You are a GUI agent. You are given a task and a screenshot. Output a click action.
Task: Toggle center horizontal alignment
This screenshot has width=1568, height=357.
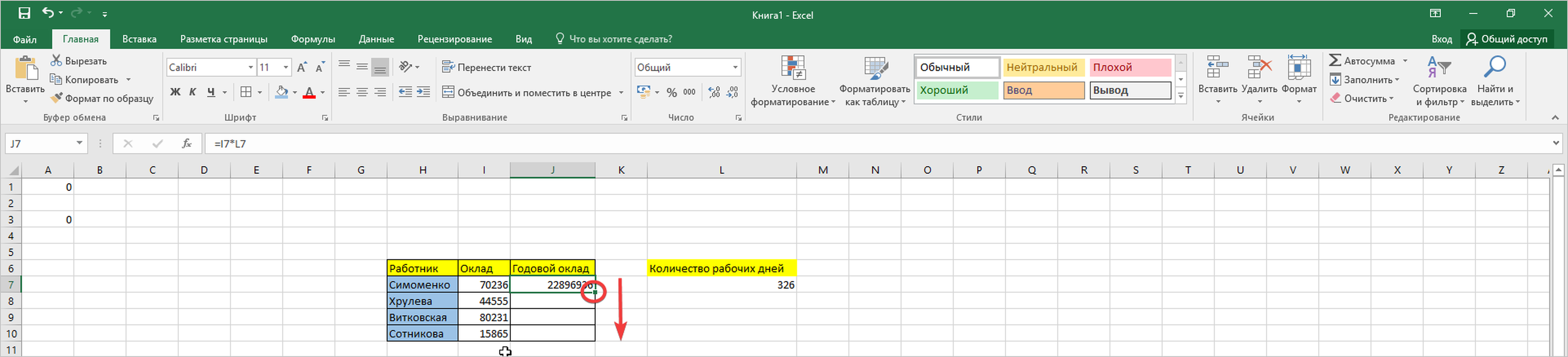[362, 92]
